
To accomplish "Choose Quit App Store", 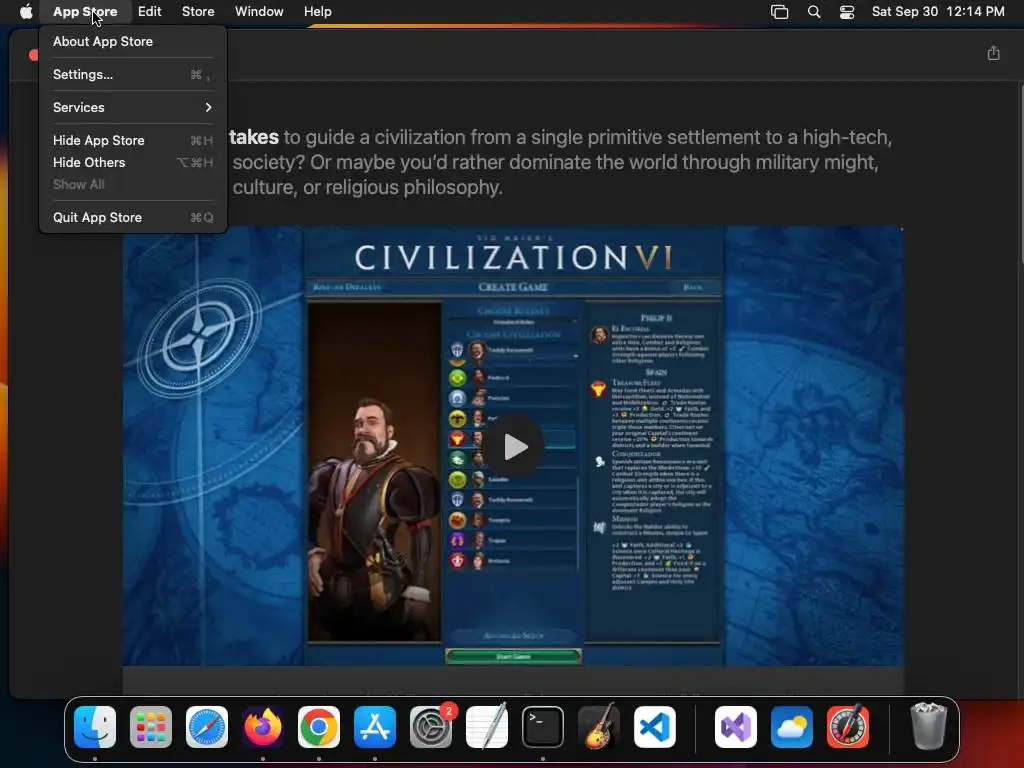I will point(133,217).
